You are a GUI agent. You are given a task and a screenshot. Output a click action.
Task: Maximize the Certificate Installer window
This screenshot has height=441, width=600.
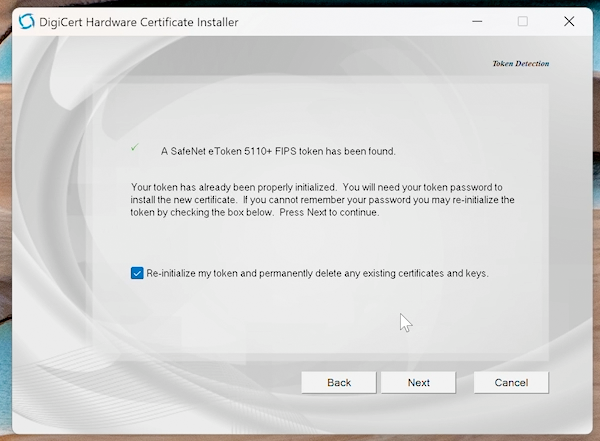[x=522, y=21]
